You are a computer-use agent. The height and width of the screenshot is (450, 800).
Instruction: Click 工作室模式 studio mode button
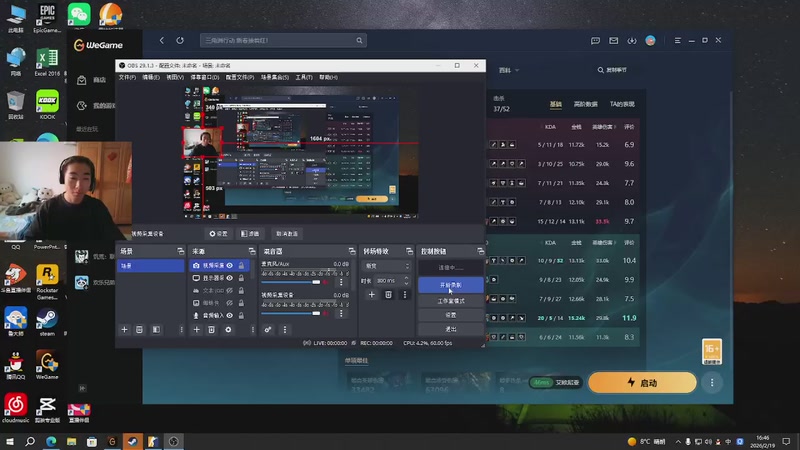coord(451,301)
